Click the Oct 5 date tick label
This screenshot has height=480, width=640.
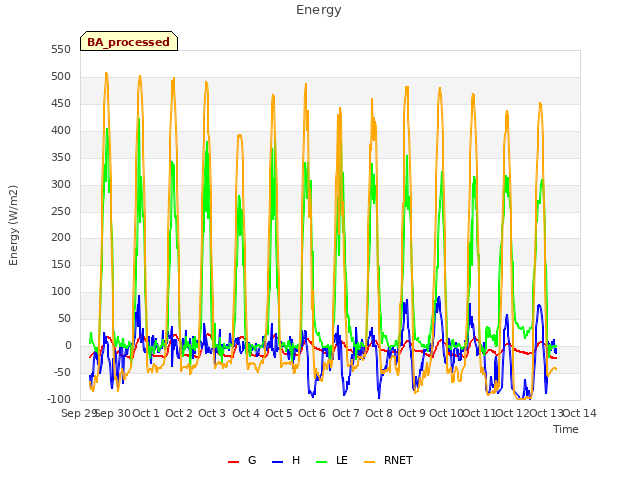[x=279, y=413]
